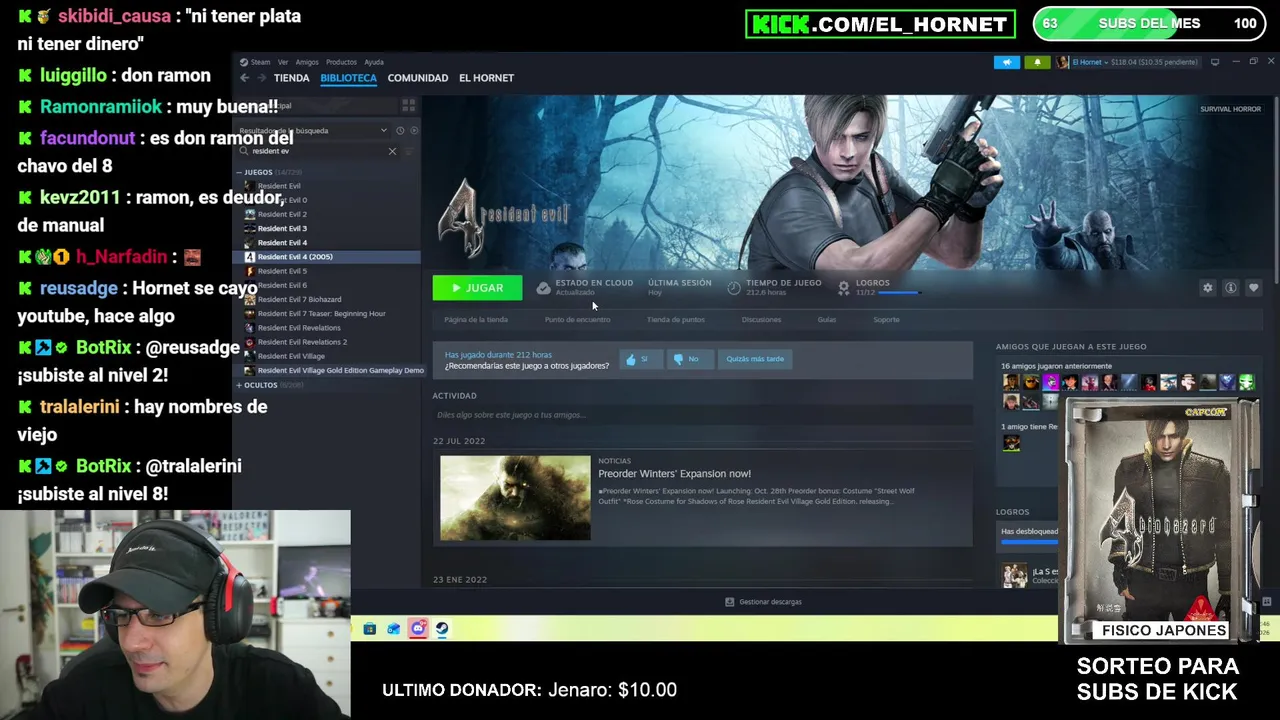Click the first friend avatar in friends list
Image resolution: width=1280 pixels, height=720 pixels.
click(1011, 382)
